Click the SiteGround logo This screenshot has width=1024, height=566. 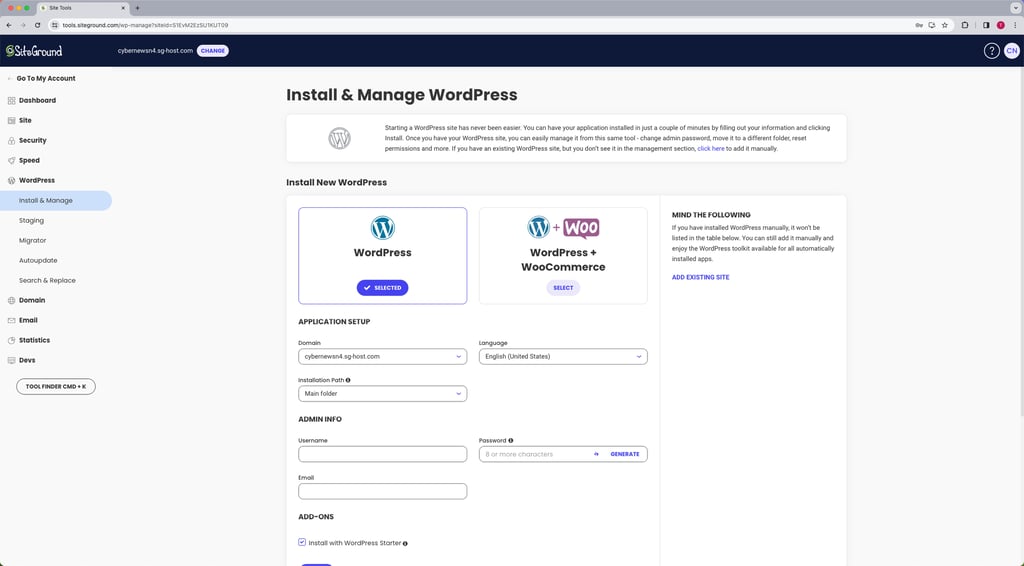(x=34, y=51)
